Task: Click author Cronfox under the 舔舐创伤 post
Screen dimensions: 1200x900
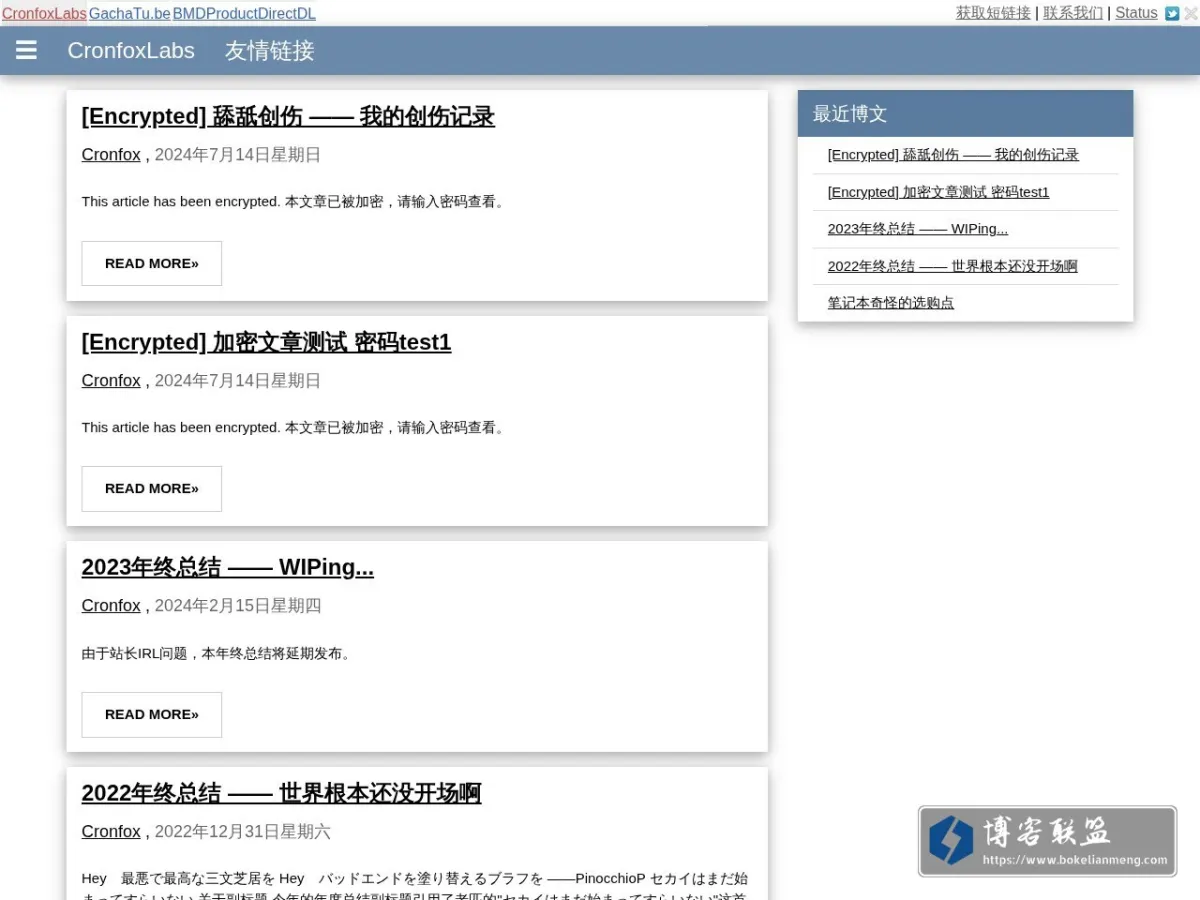Action: pyautogui.click(x=111, y=155)
